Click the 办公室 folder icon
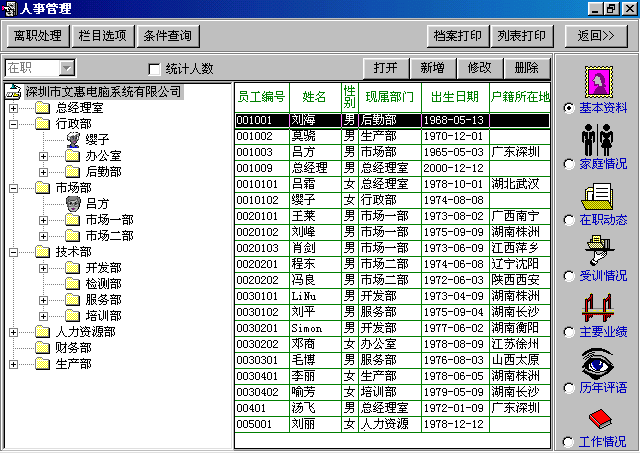 coord(73,155)
